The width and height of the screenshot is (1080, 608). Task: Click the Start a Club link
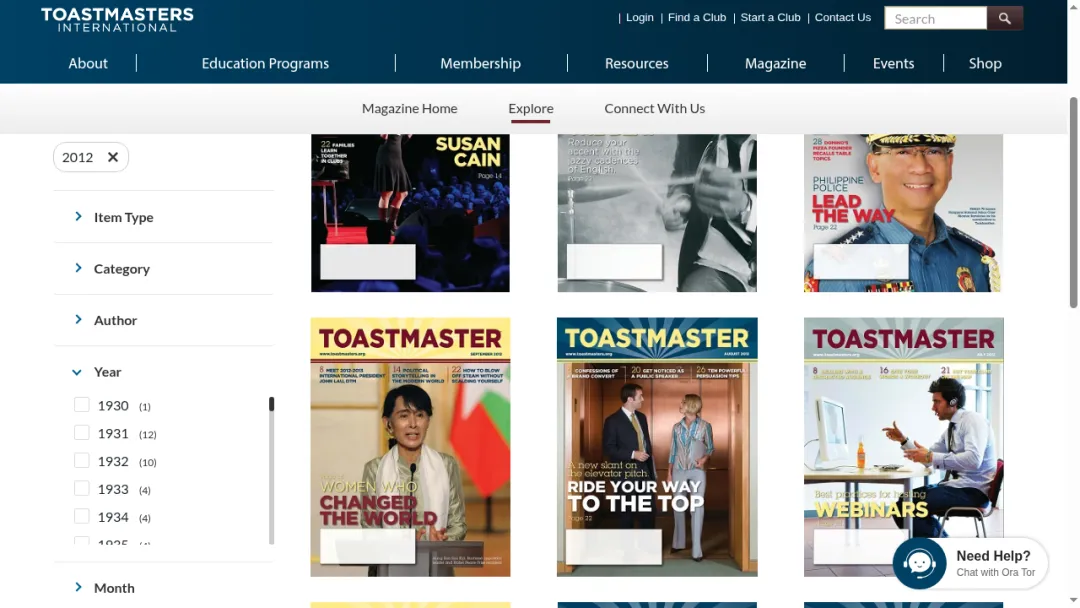coord(770,17)
